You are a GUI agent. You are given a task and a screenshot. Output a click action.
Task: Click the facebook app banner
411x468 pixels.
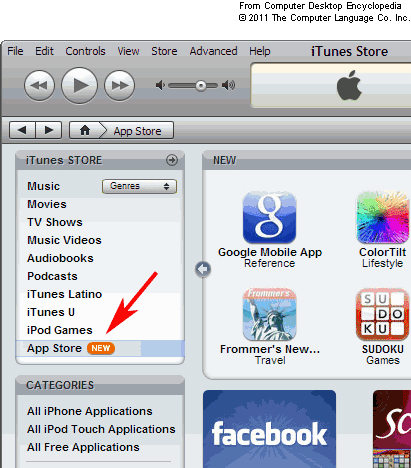click(269, 429)
